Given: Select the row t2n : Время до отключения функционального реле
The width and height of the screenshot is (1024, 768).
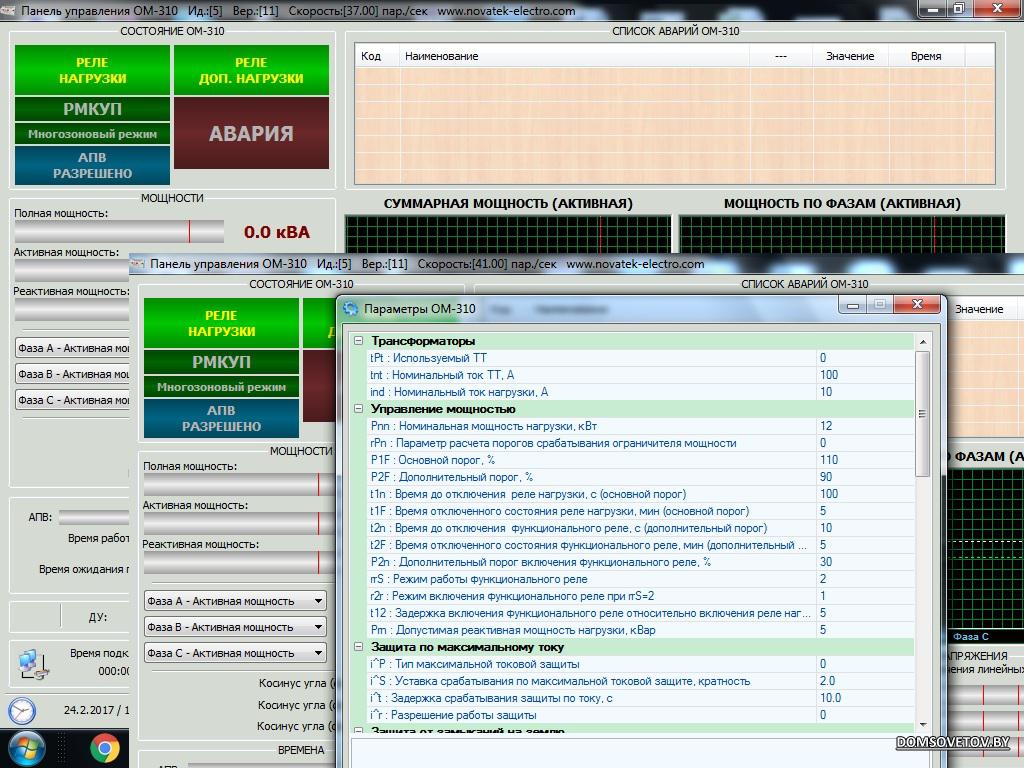Looking at the screenshot, I should coord(640,528).
